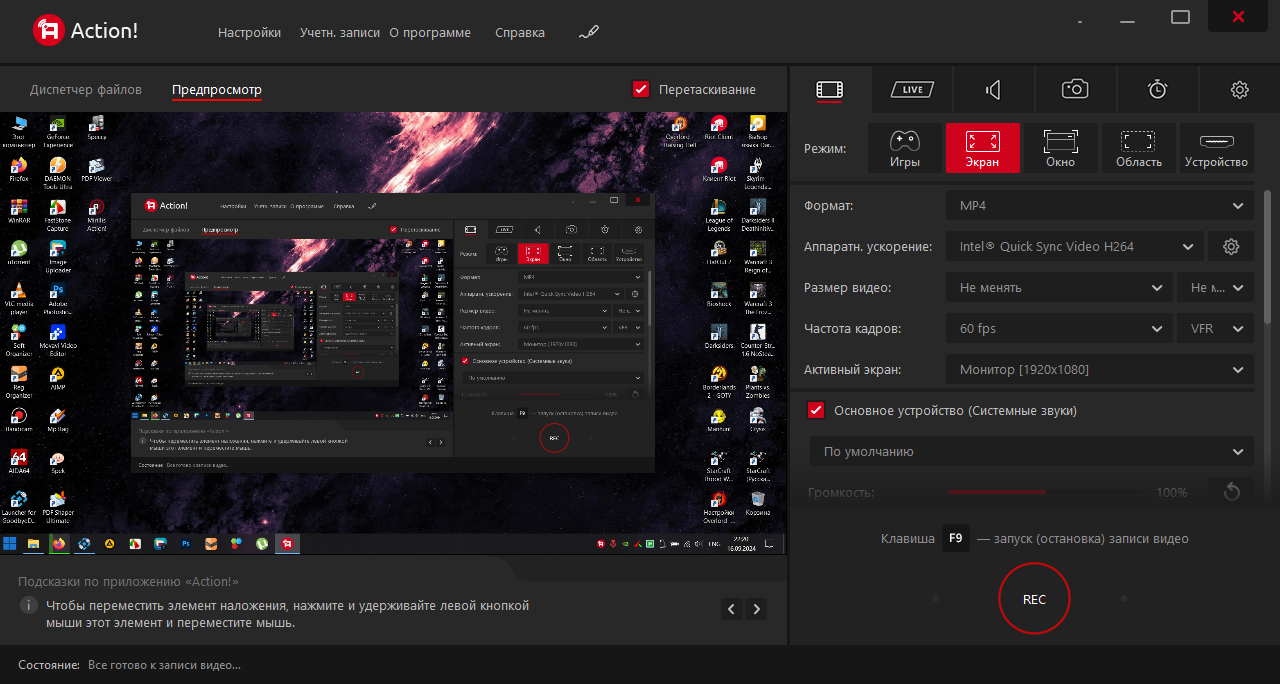Switch to the audio recording speaker tab

993,90
